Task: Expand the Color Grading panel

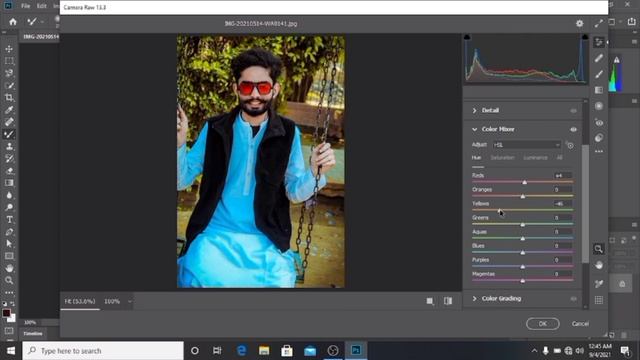Action: click(x=474, y=299)
